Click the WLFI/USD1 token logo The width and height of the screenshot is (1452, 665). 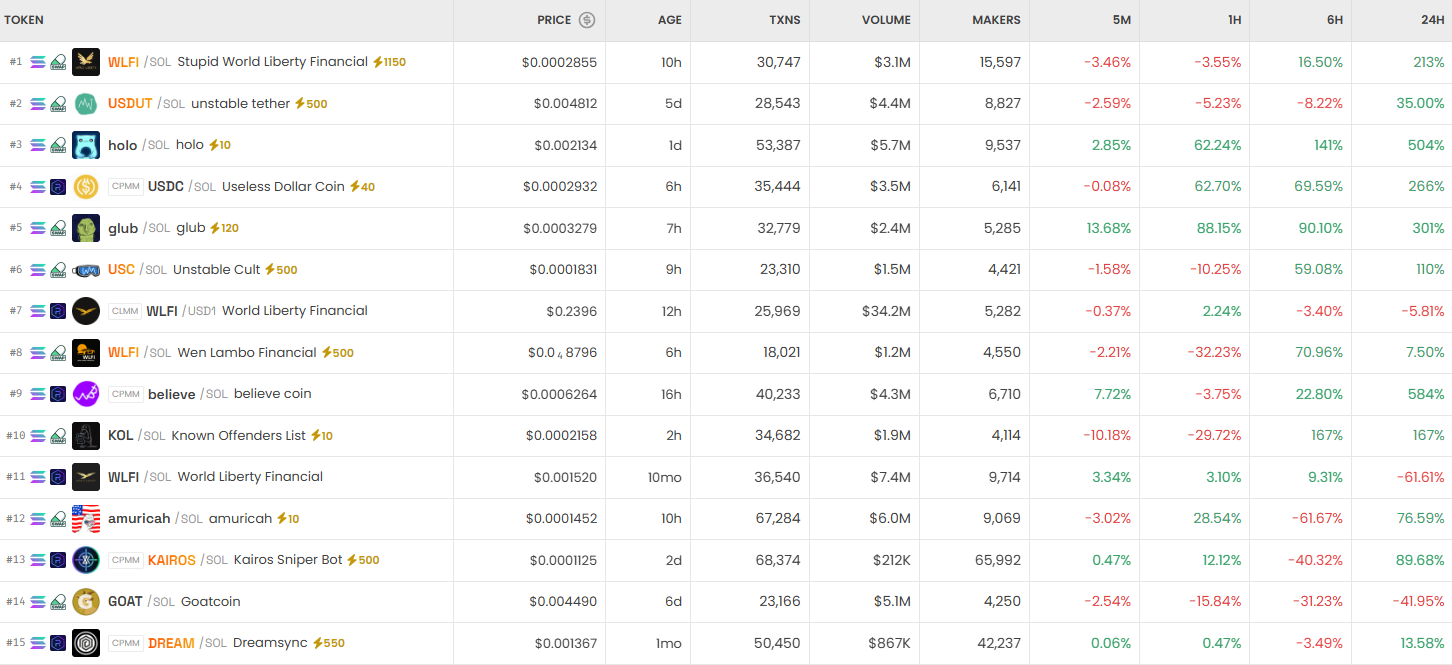point(86,311)
